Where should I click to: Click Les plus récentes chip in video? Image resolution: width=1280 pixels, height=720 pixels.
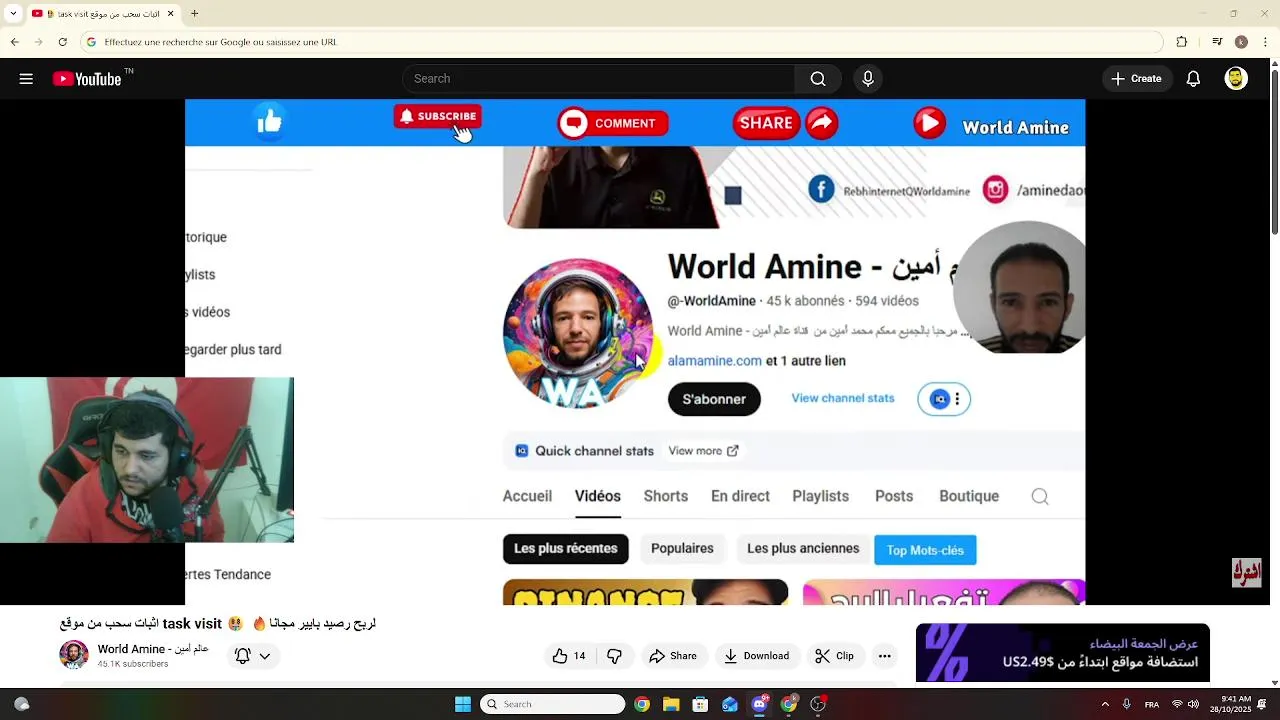tap(566, 549)
